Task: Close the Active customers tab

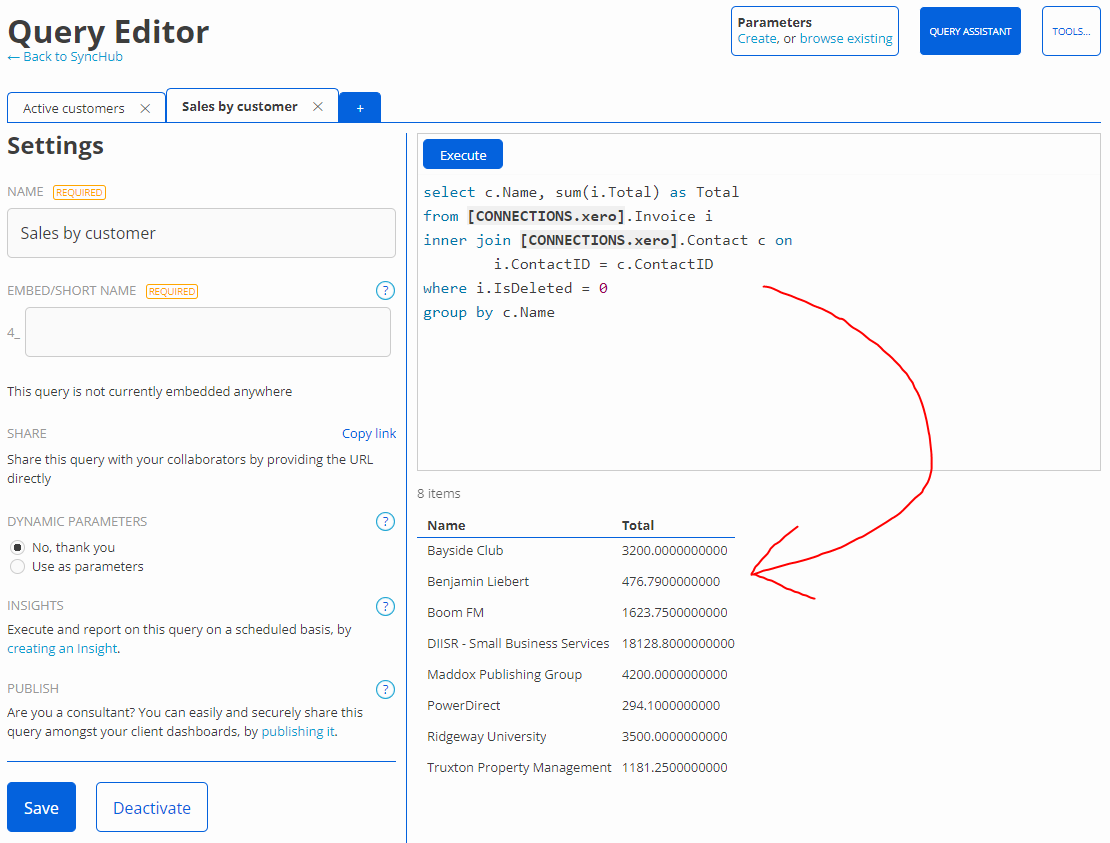Action: click(x=145, y=108)
